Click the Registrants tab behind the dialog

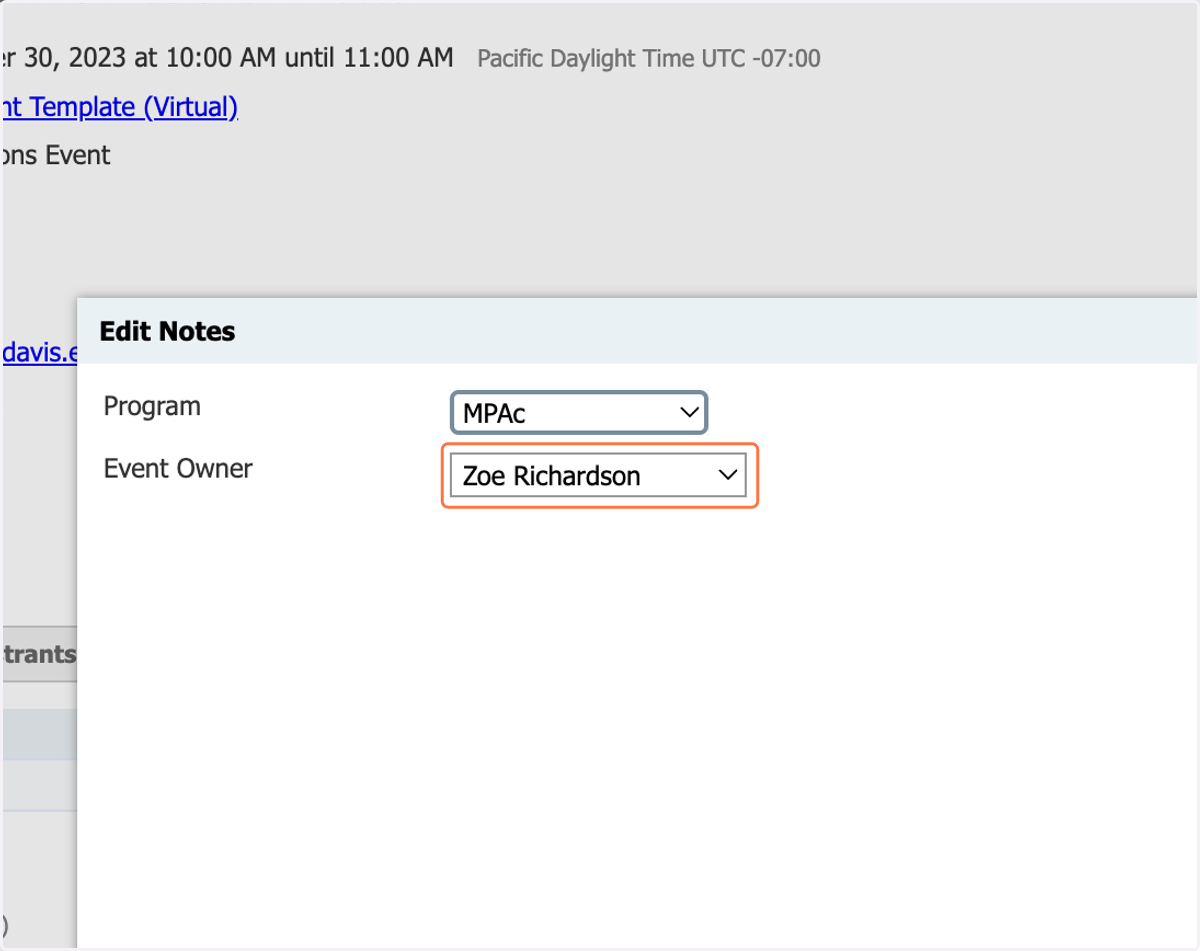click(x=38, y=654)
